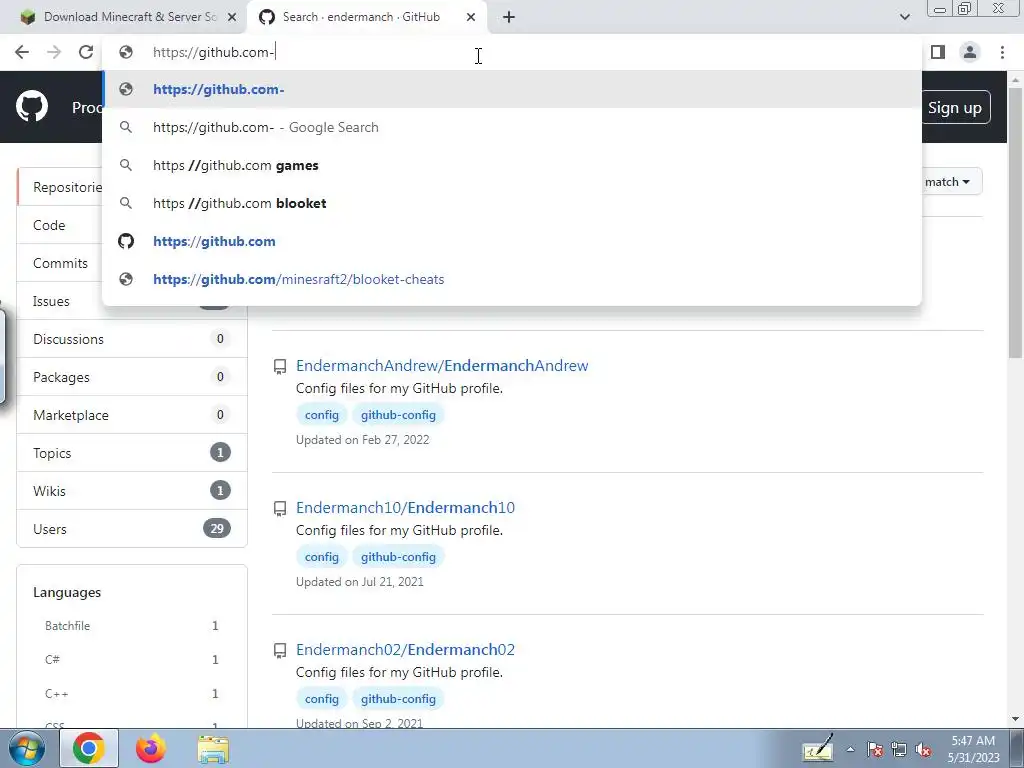1024x768 pixels.
Task: Click github-config tag under EndermanchAndrew
Action: coord(398,415)
